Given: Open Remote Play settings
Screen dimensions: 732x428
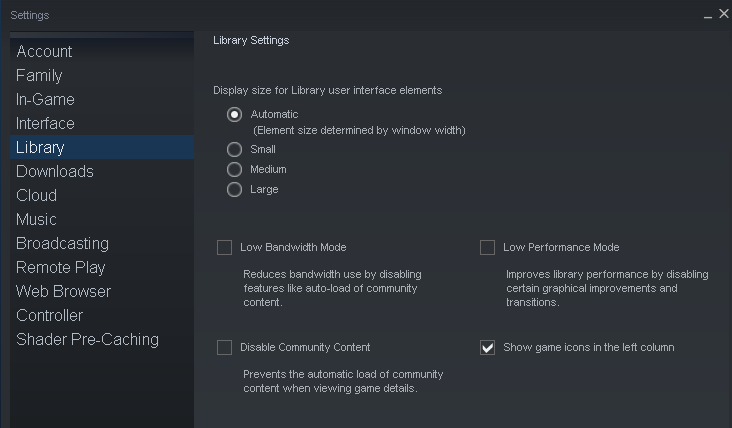Looking at the screenshot, I should tap(61, 268).
